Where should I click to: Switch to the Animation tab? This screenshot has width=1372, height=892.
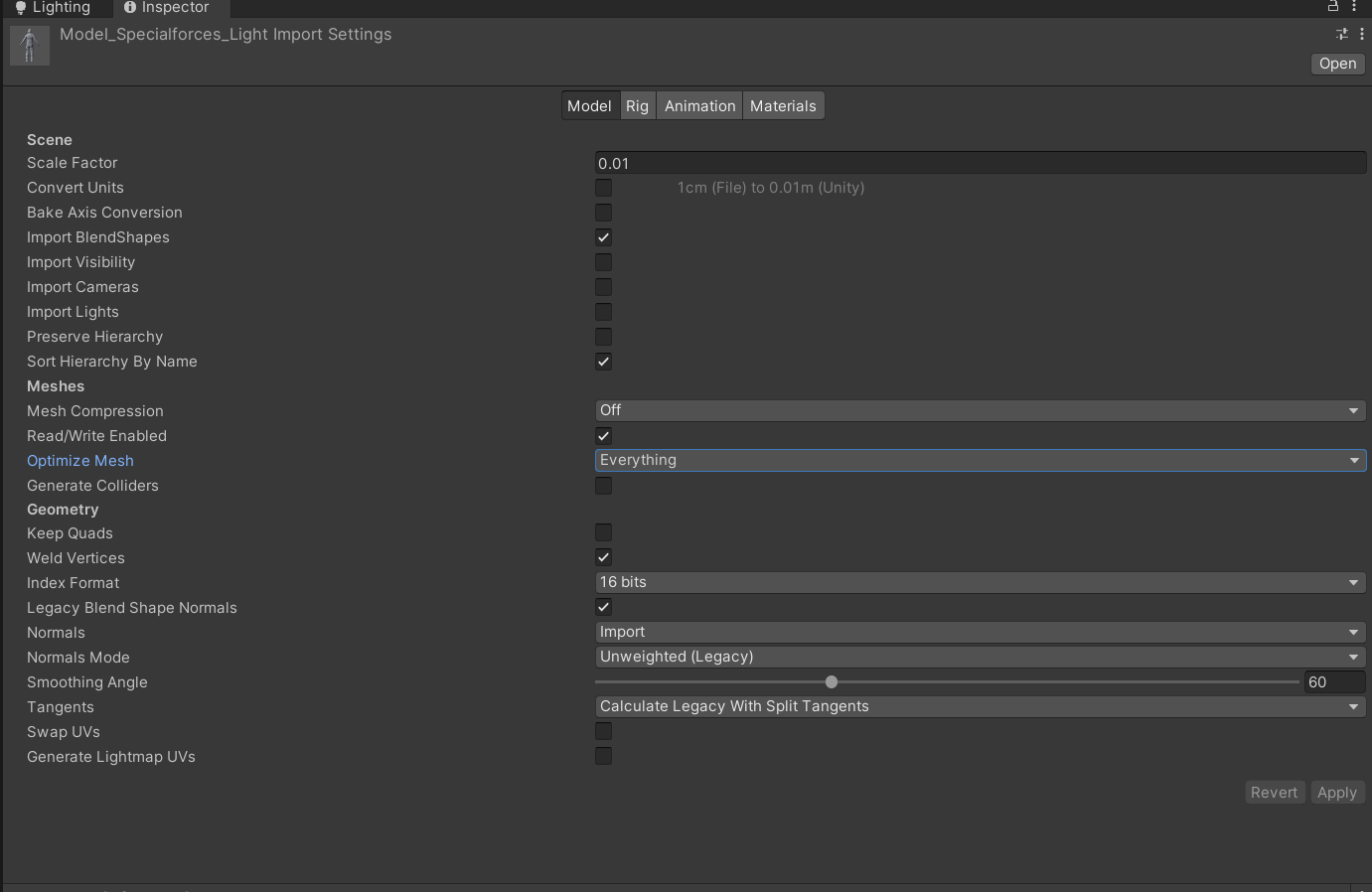(700, 106)
